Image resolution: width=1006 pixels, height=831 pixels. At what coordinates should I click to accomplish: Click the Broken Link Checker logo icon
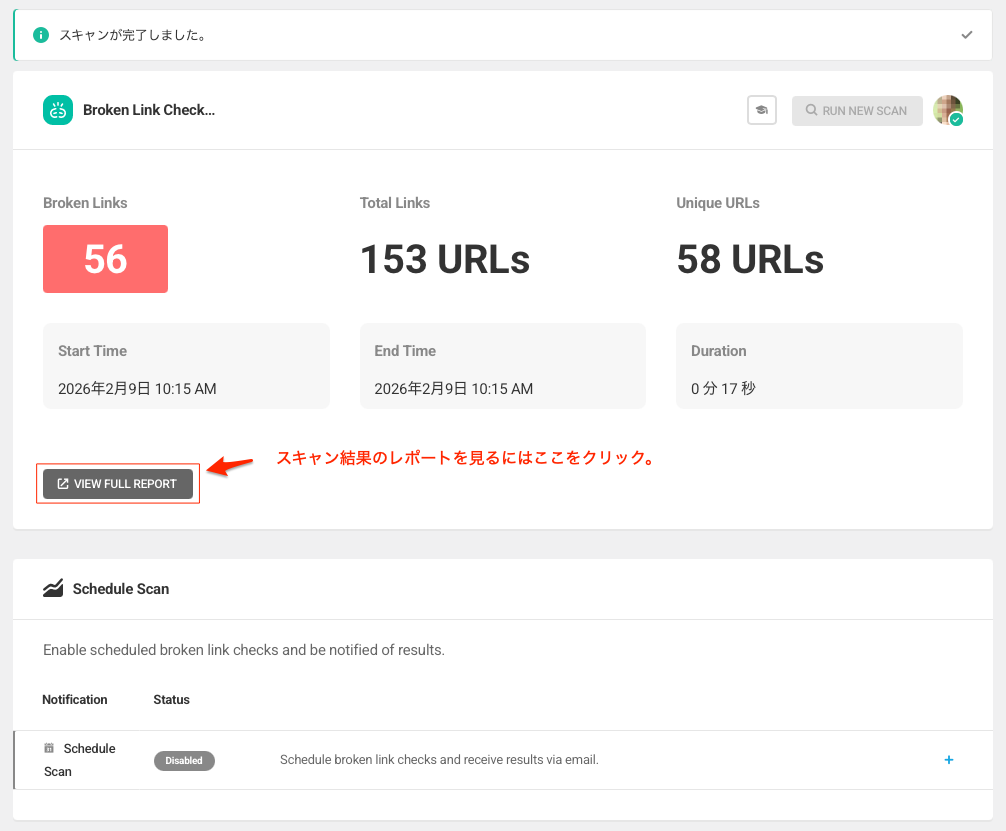pos(58,110)
